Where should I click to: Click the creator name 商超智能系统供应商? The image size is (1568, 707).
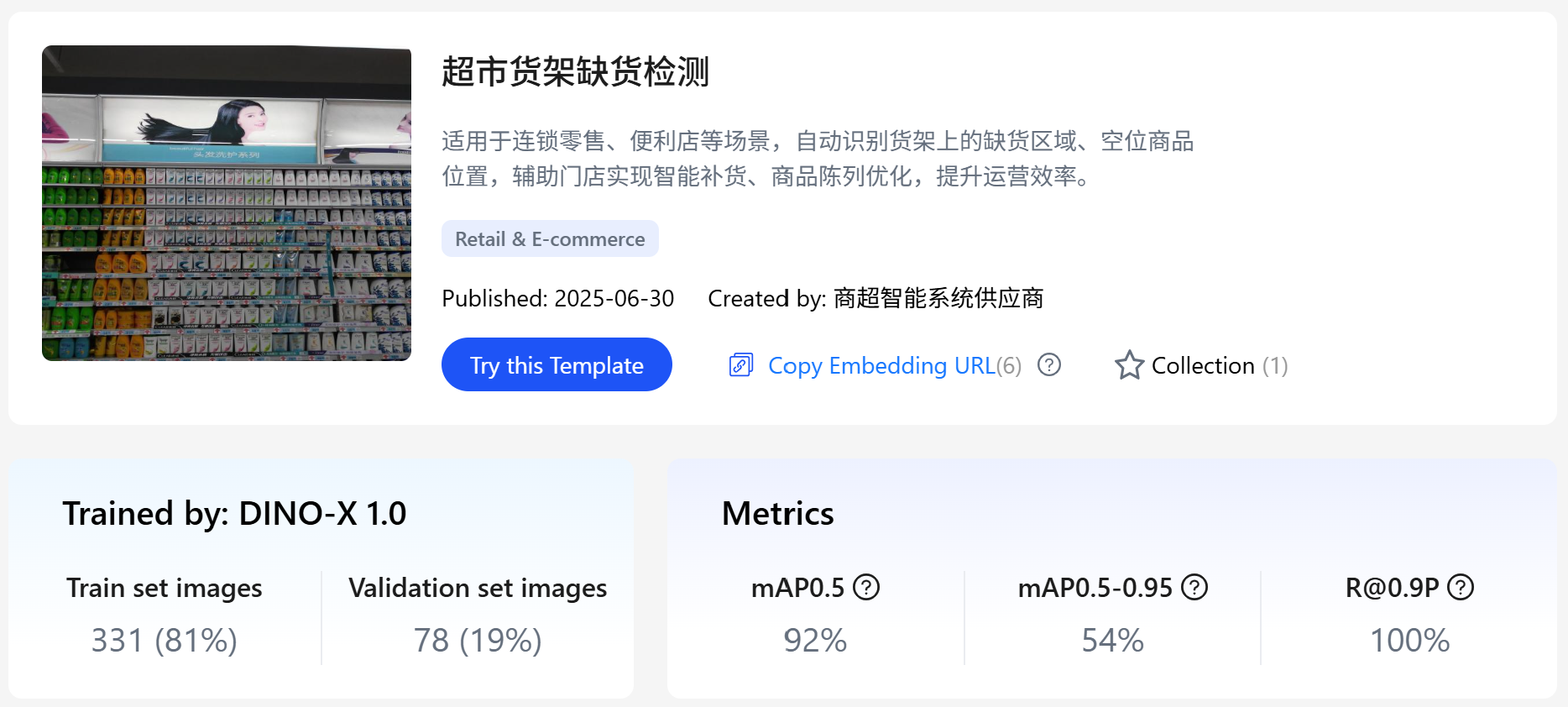coord(938,298)
